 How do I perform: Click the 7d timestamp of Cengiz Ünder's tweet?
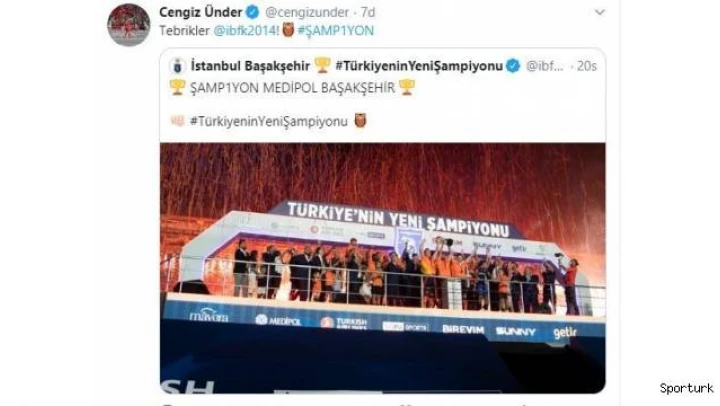click(368, 12)
